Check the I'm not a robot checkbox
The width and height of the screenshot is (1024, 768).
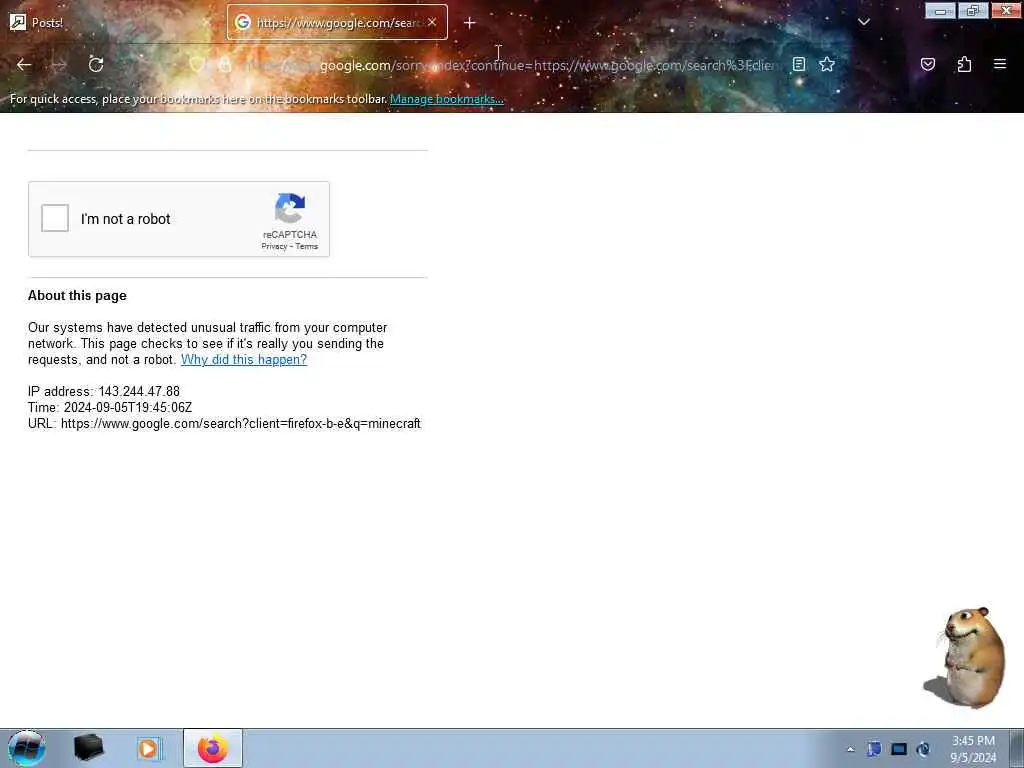coord(55,218)
